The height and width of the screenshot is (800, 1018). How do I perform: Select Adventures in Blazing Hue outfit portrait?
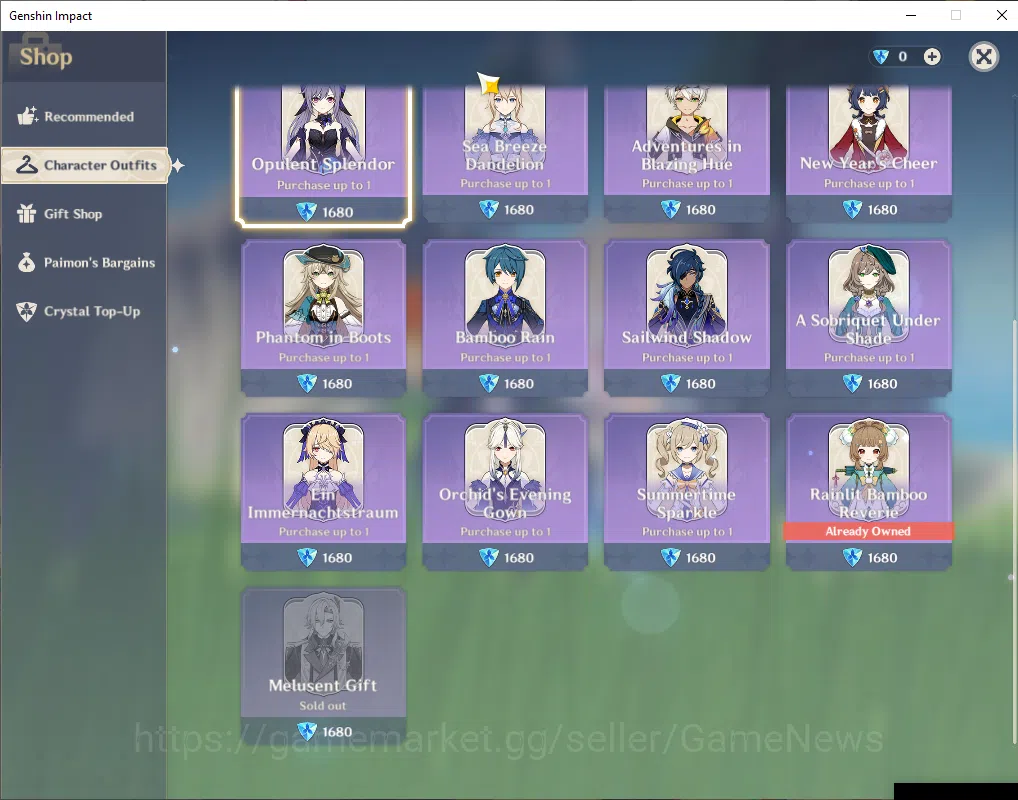click(687, 127)
